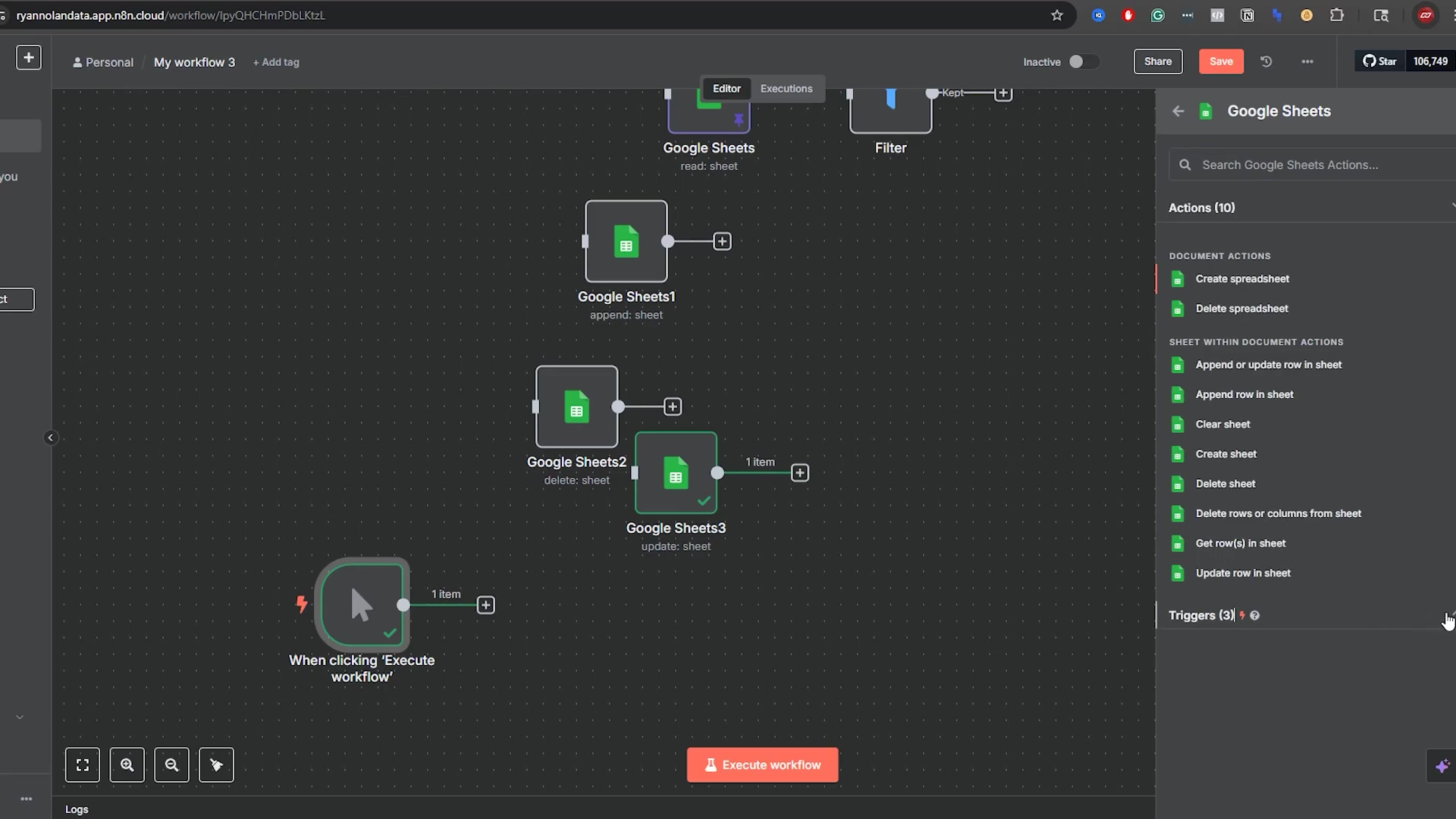Open the three-dots workflow options menu

1307,61
